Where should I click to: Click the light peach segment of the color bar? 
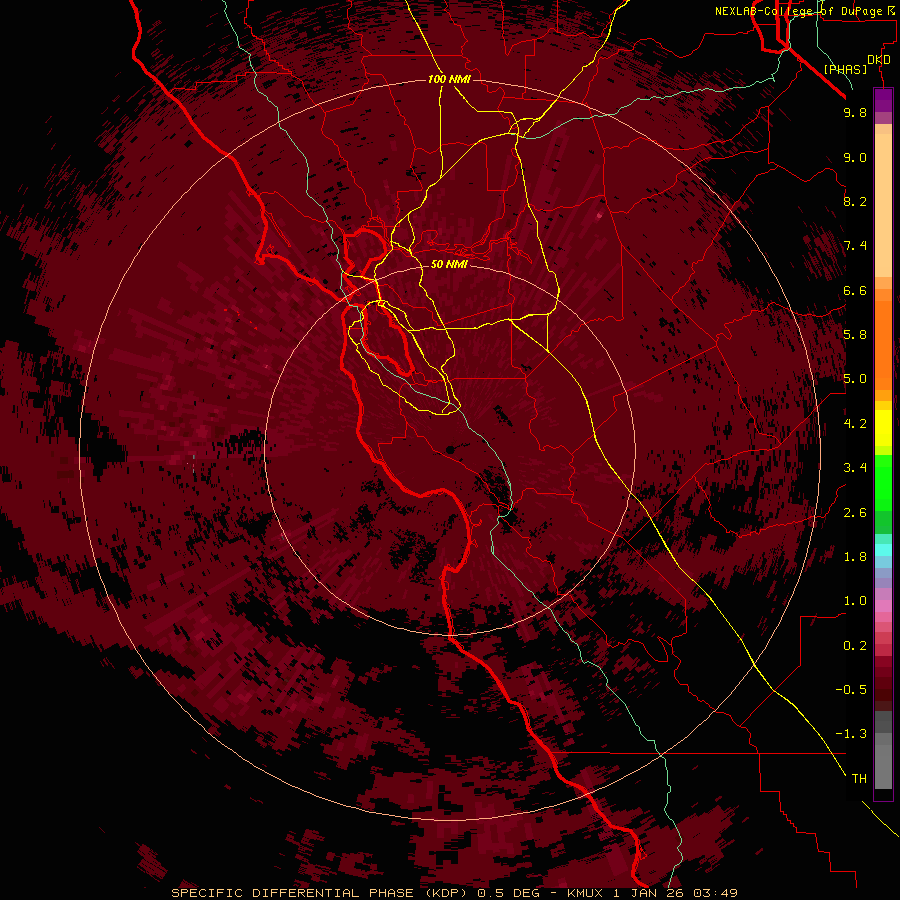(x=883, y=207)
